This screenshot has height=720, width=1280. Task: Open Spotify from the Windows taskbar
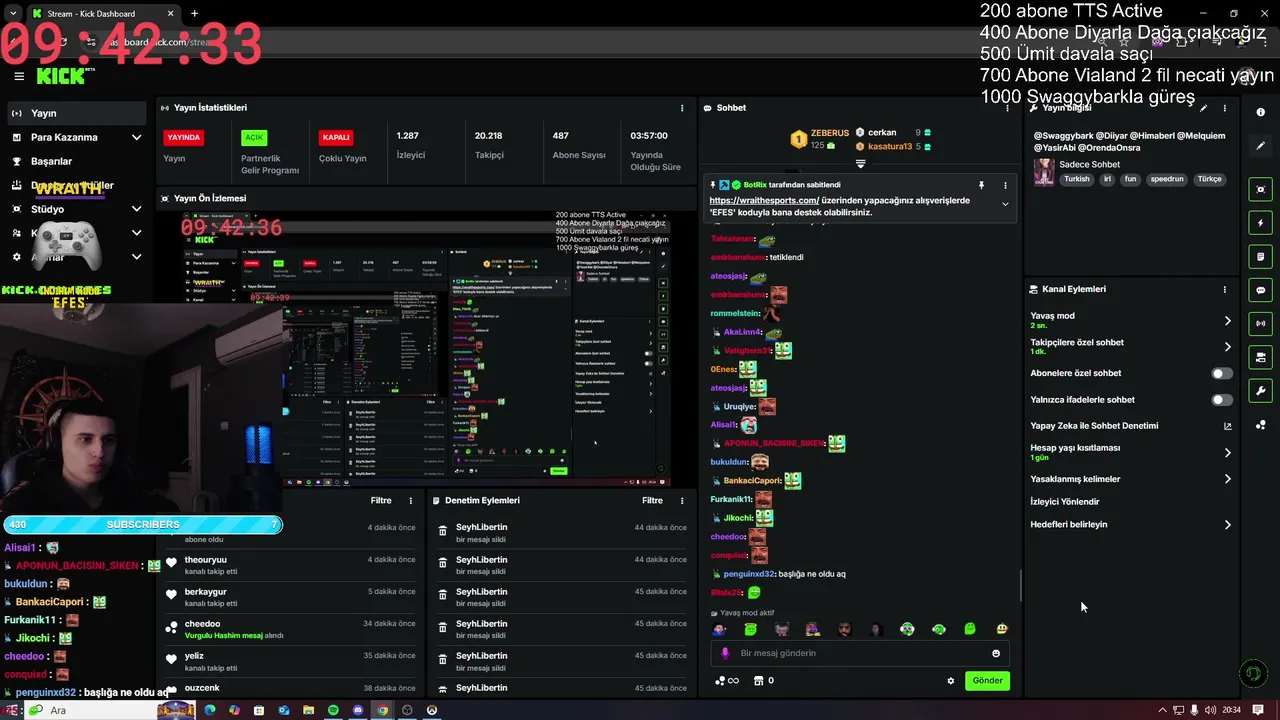point(333,710)
